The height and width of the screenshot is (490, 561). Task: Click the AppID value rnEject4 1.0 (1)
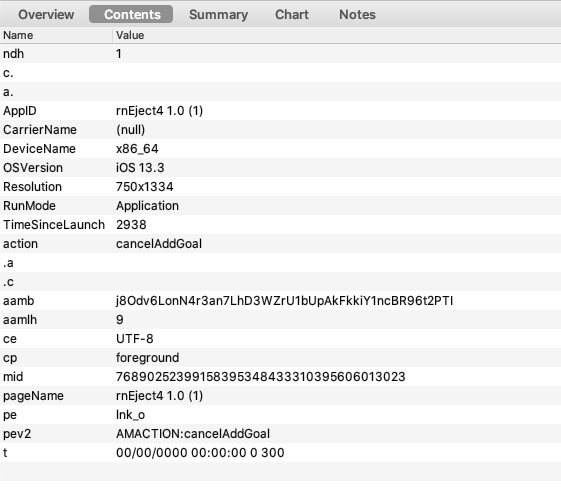159,111
